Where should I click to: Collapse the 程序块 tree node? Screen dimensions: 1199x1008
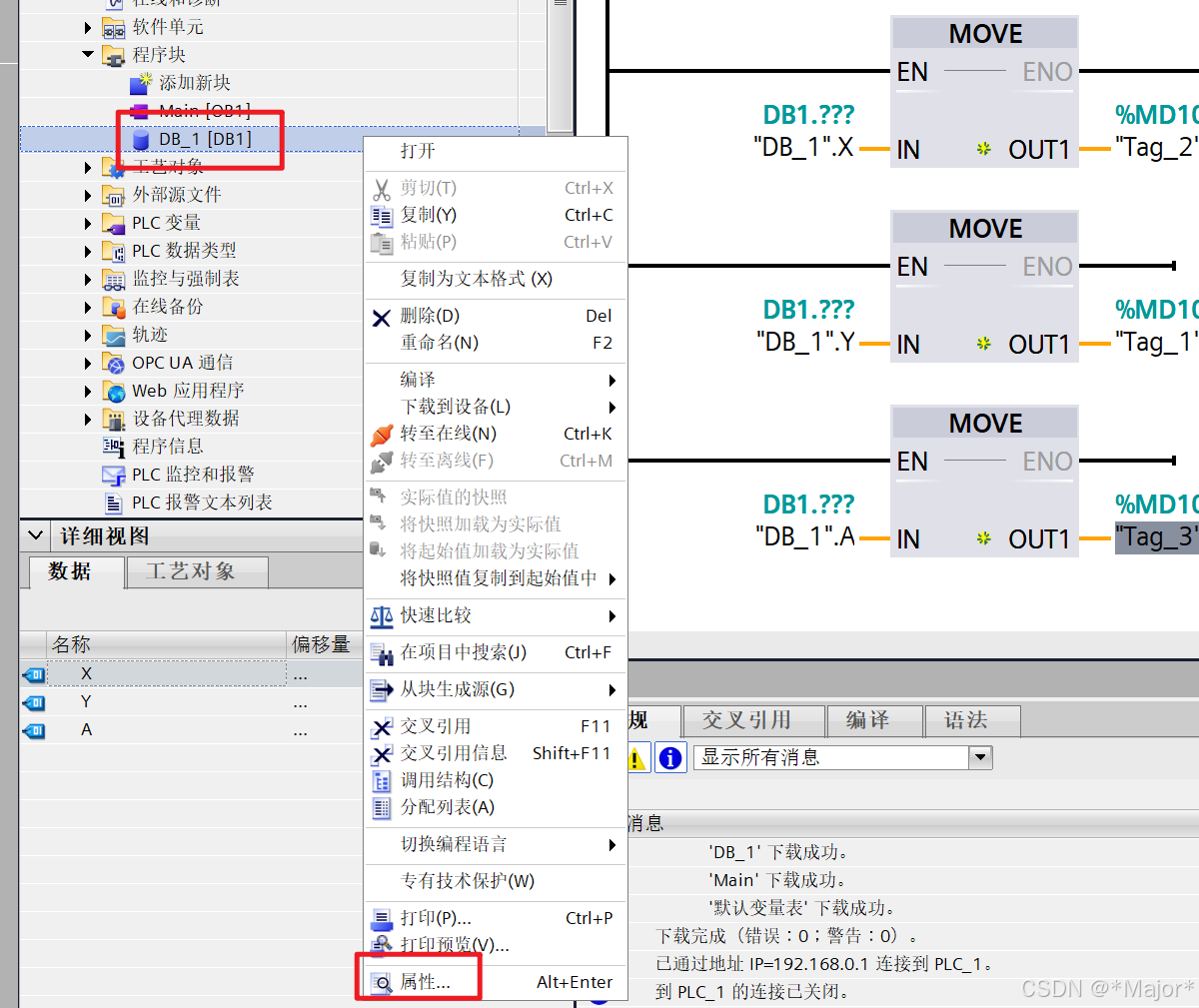tap(88, 55)
